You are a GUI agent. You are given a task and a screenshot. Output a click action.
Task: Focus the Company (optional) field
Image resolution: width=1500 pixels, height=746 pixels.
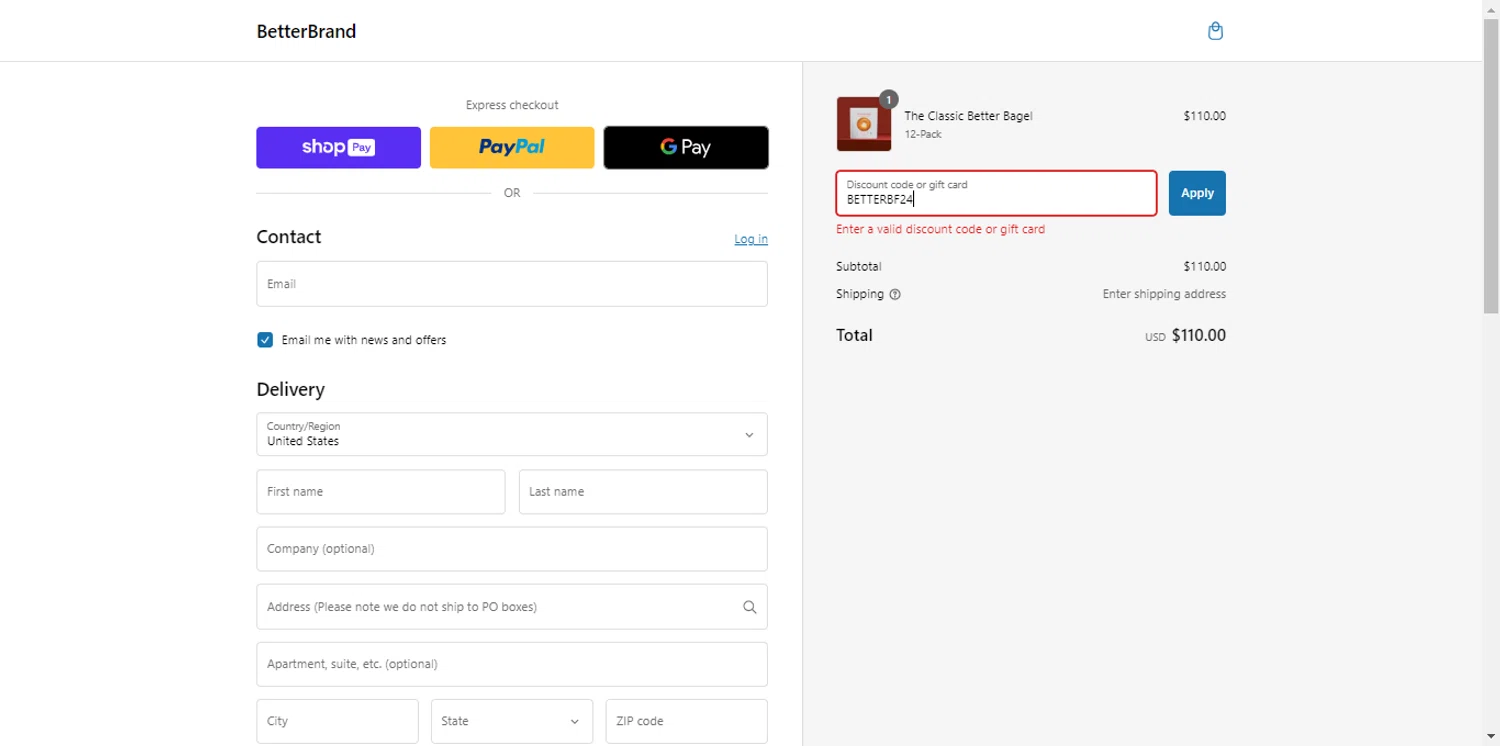(x=512, y=549)
